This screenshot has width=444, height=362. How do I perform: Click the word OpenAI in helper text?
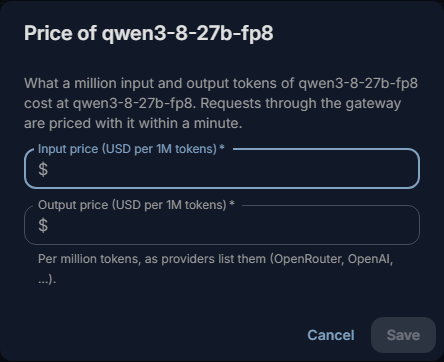tap(369, 259)
